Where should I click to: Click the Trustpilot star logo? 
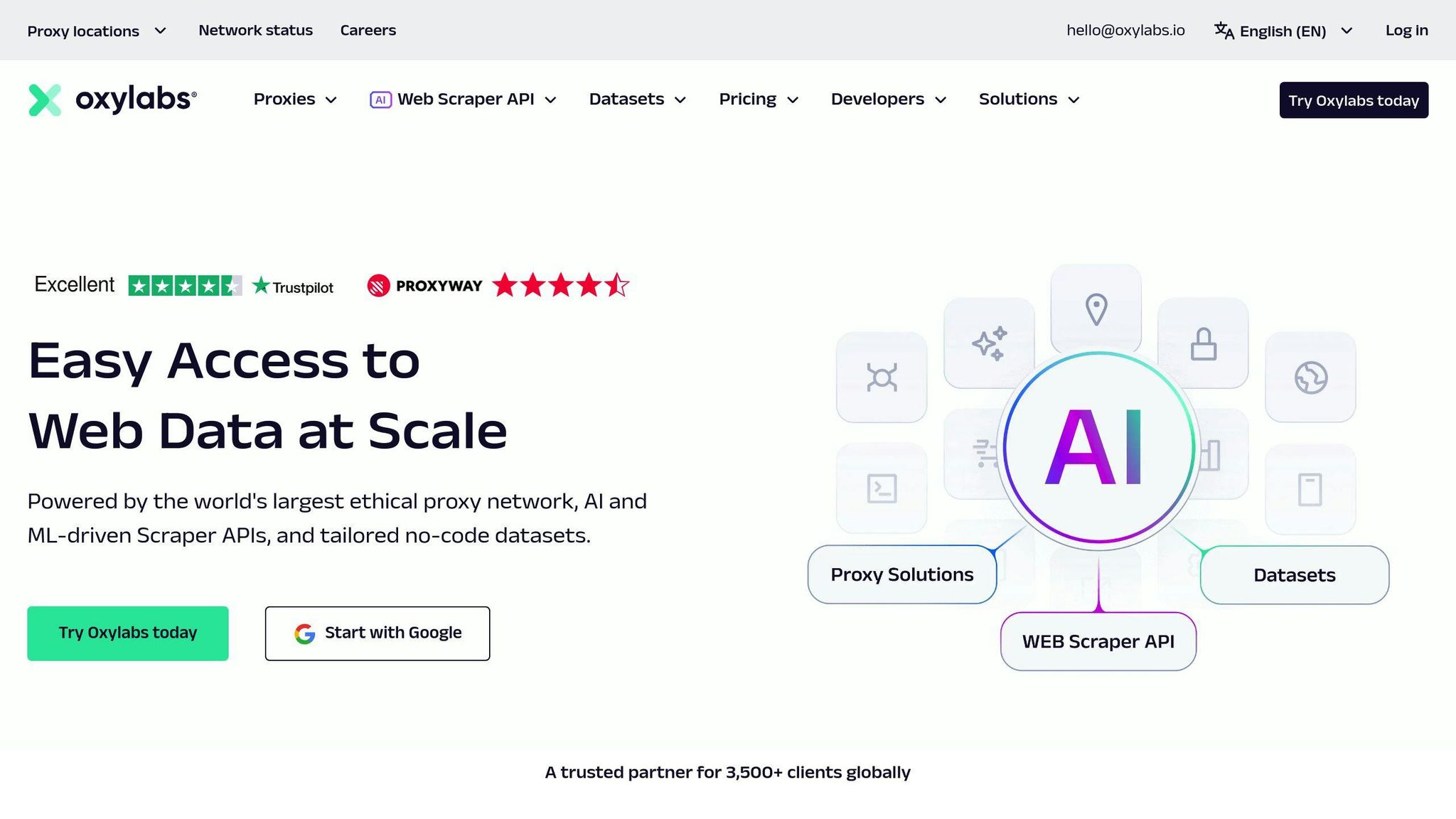[x=261, y=286]
